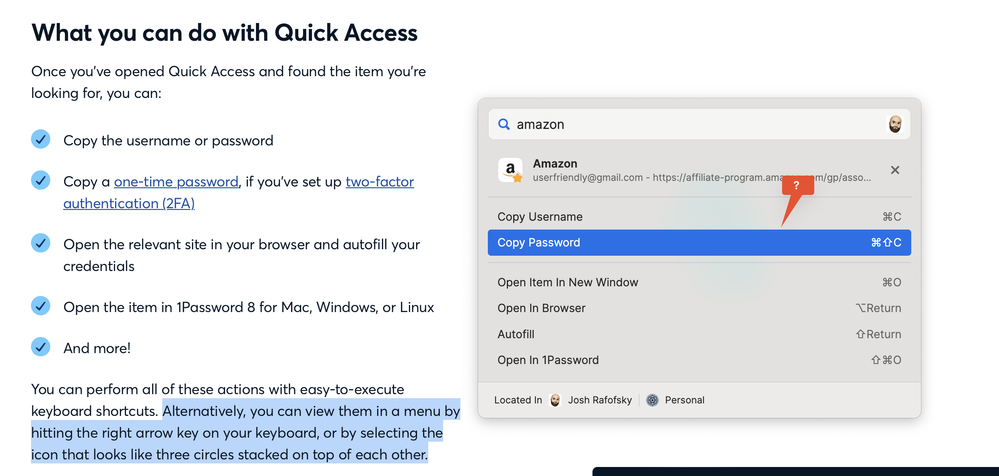Select Open Item In New Window

(x=568, y=283)
